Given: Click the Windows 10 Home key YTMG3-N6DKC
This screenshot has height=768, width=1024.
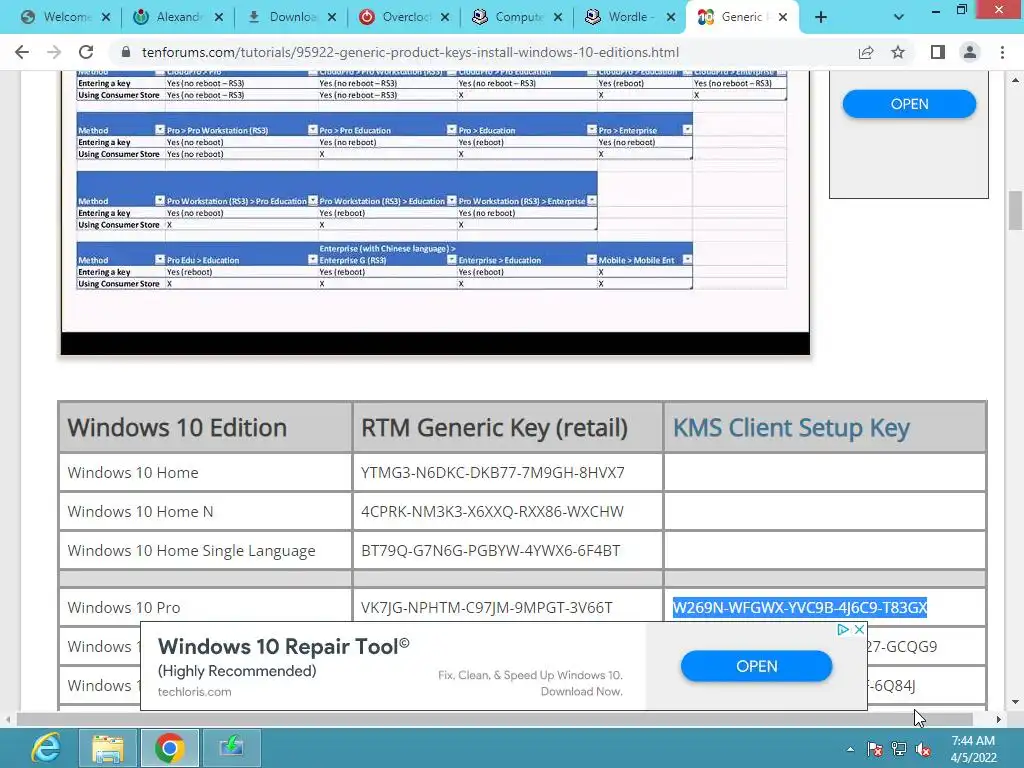Looking at the screenshot, I should click(492, 472).
